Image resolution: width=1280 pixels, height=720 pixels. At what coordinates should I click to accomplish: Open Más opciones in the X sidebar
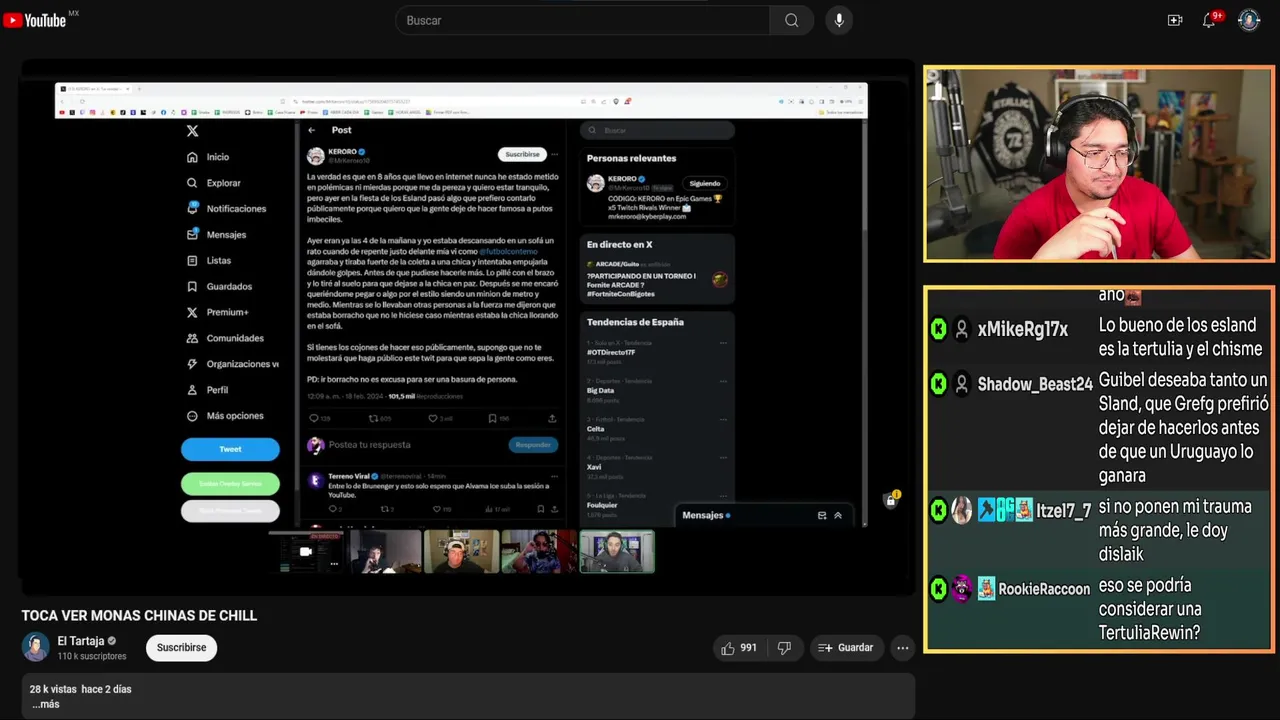225,416
